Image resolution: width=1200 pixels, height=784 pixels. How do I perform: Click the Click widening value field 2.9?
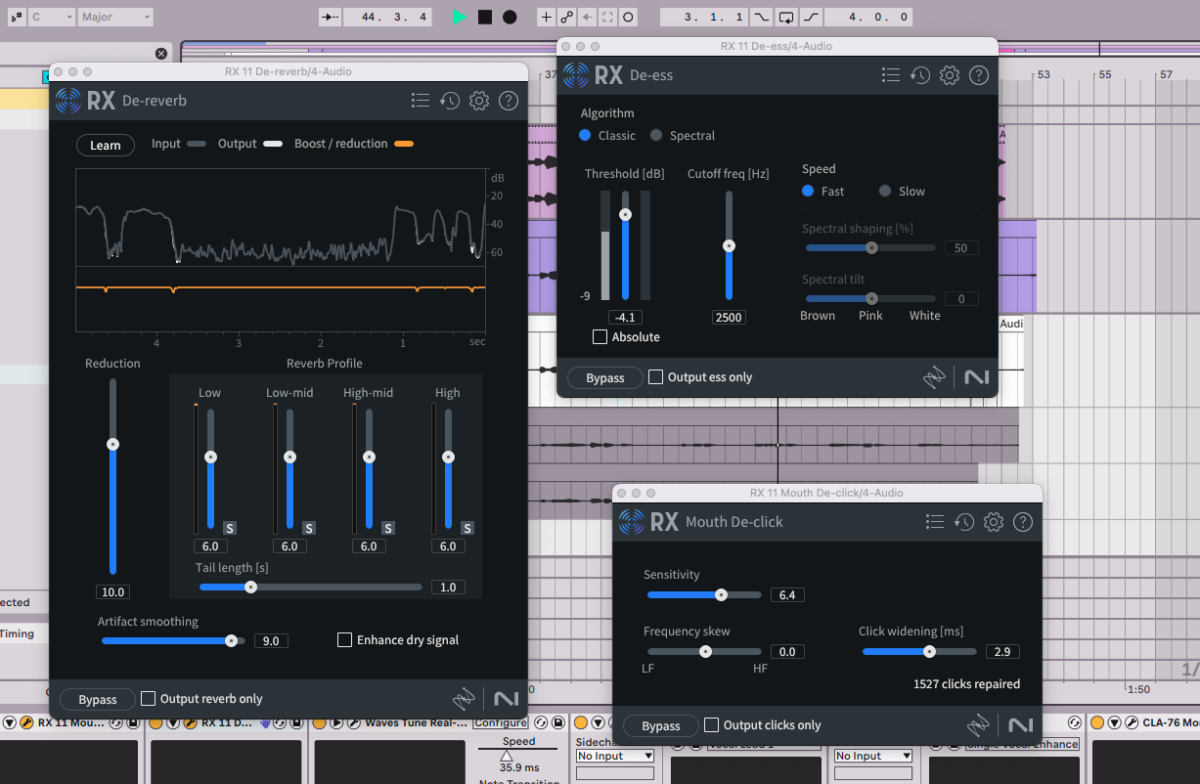coord(1002,651)
